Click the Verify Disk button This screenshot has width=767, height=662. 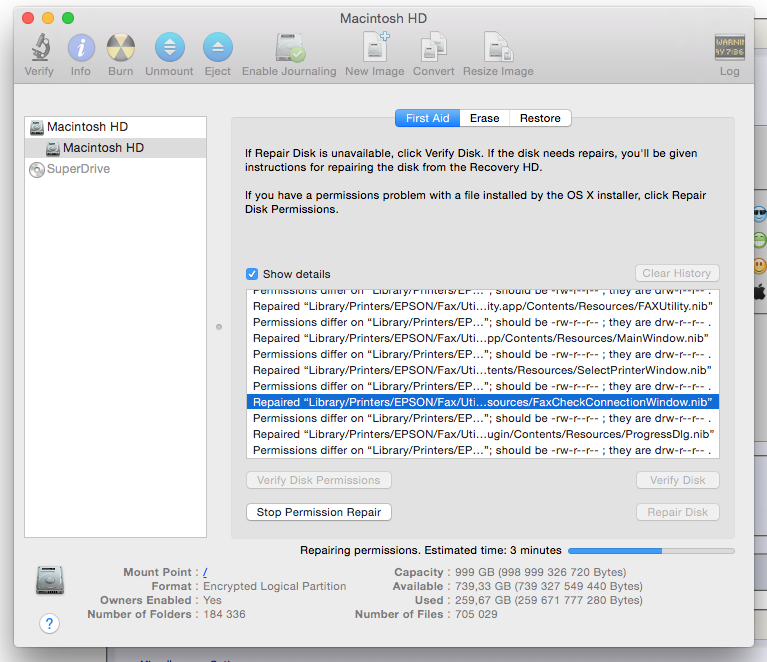(677, 480)
